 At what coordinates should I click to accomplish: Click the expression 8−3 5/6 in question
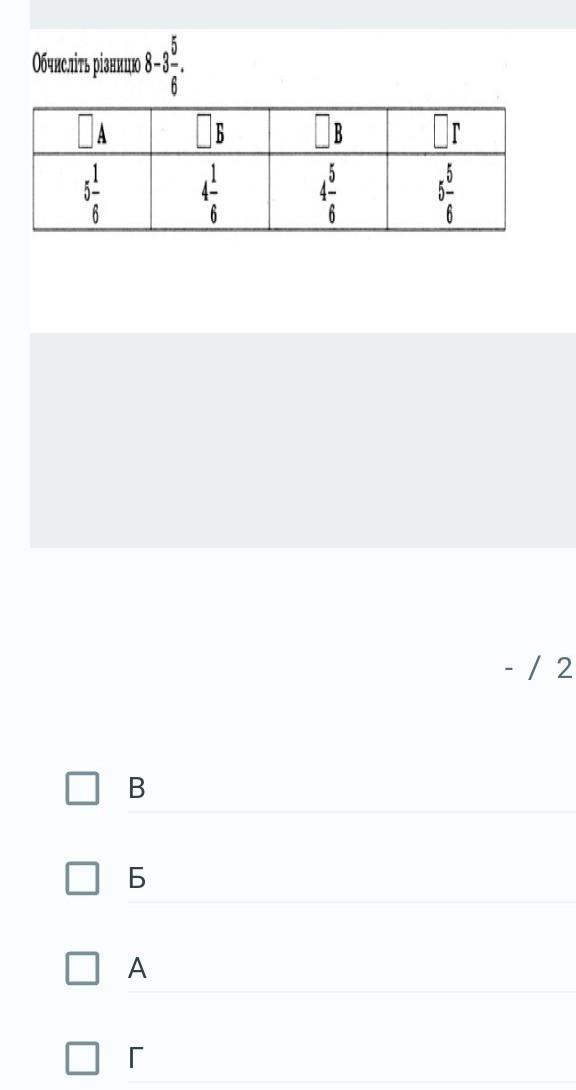tap(163, 67)
